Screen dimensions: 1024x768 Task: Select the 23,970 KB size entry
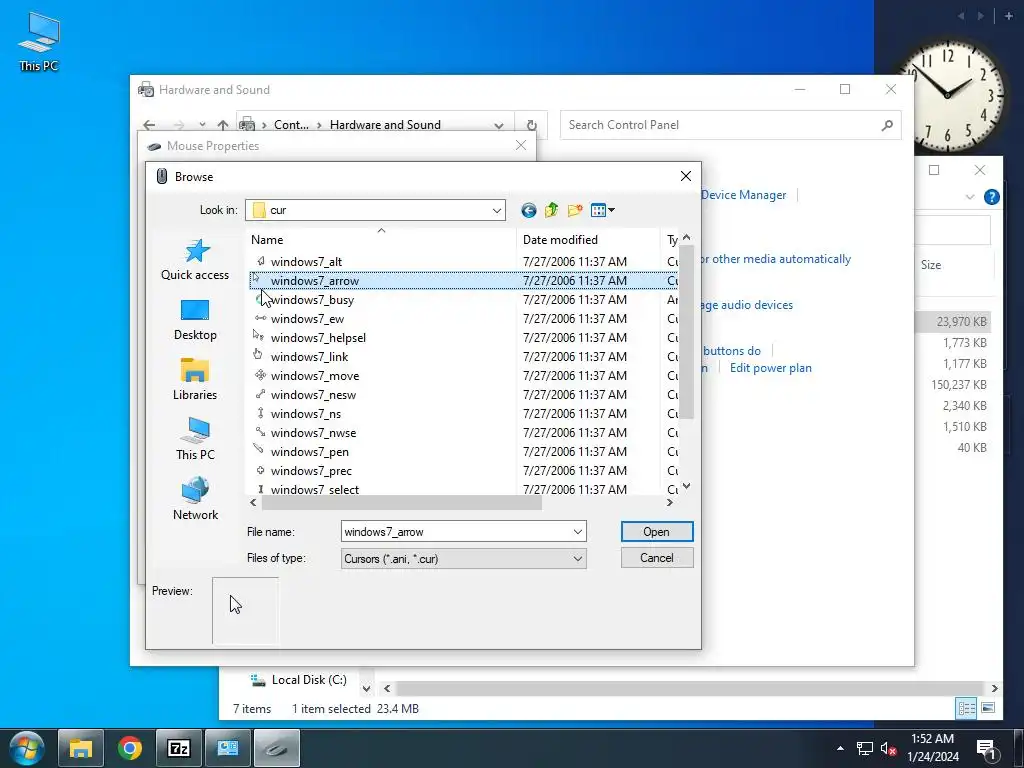click(x=961, y=321)
